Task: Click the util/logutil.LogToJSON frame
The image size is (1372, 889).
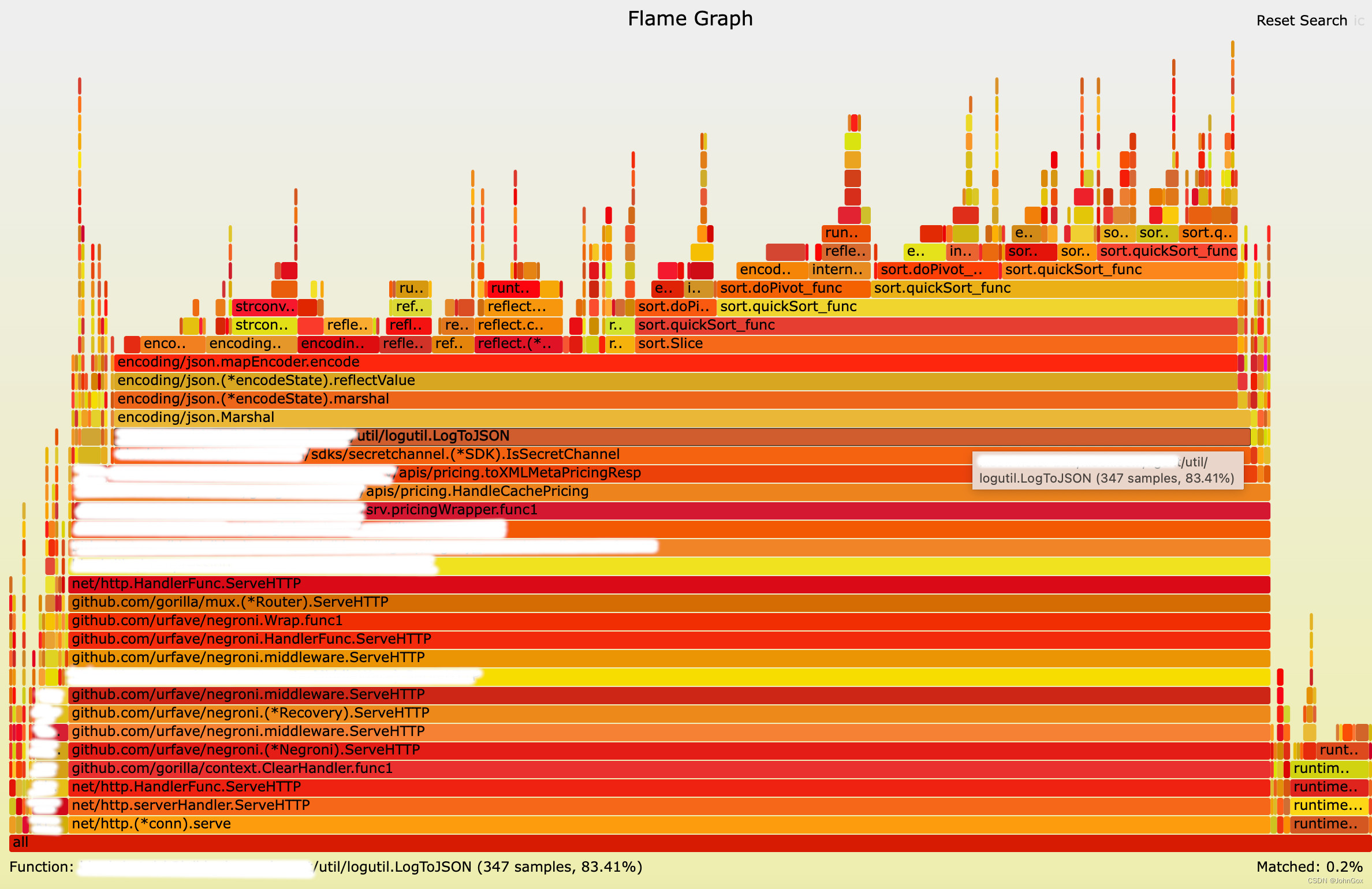Action: [682, 436]
